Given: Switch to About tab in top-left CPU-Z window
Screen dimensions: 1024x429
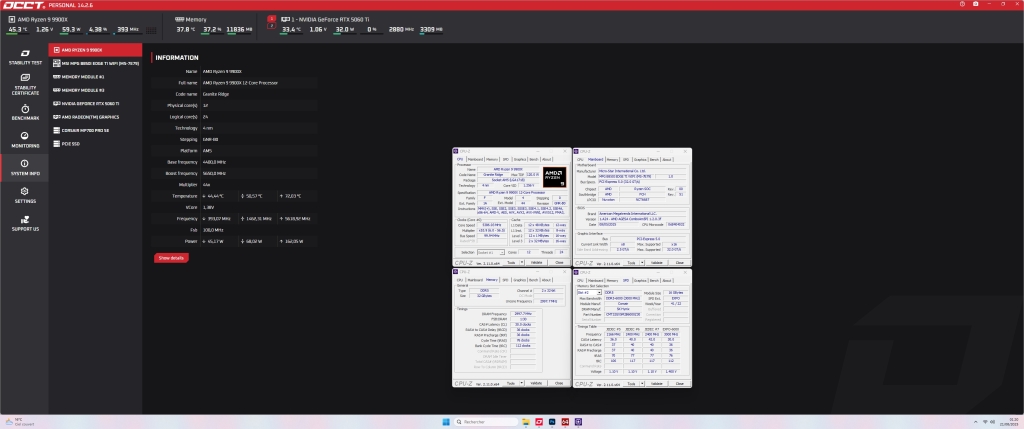Looking at the screenshot, I should click(x=547, y=159).
